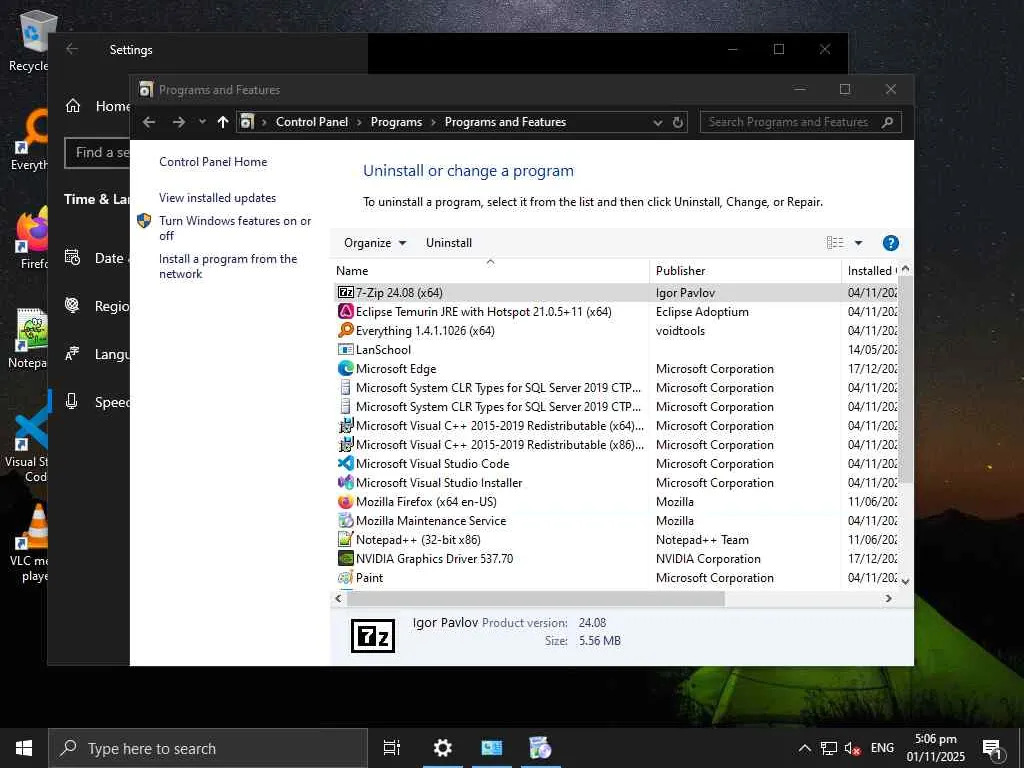This screenshot has height=768, width=1024.
Task: Select the 7-Zip 24.08 program icon
Action: [345, 293]
